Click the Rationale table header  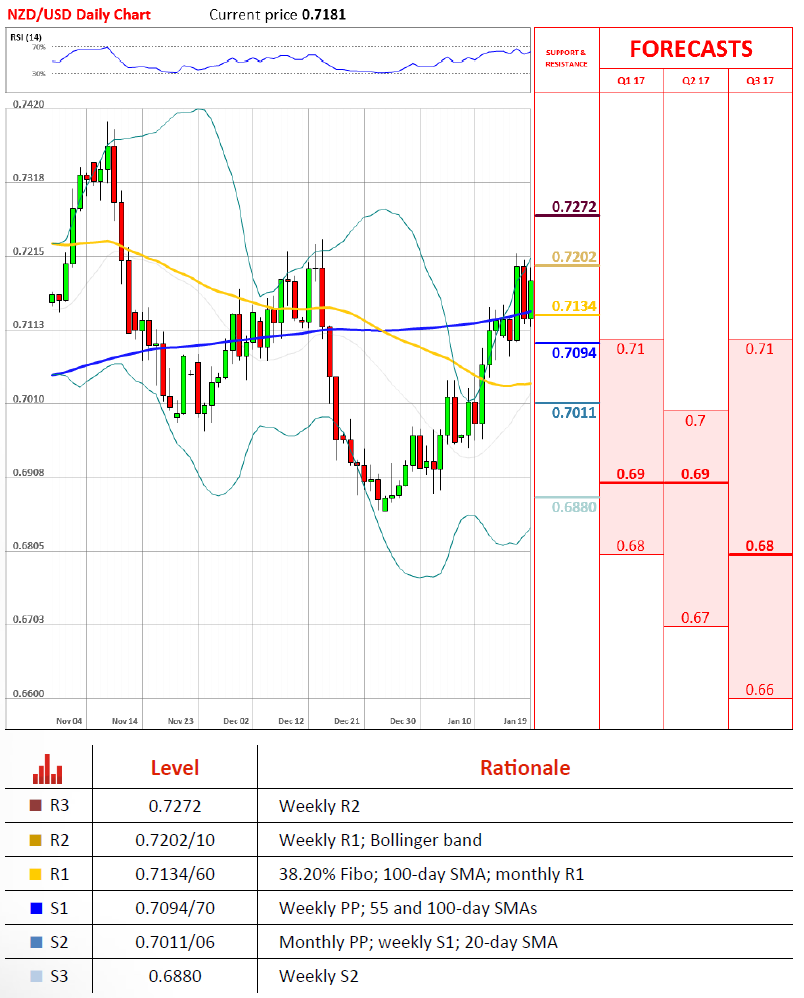click(x=525, y=768)
